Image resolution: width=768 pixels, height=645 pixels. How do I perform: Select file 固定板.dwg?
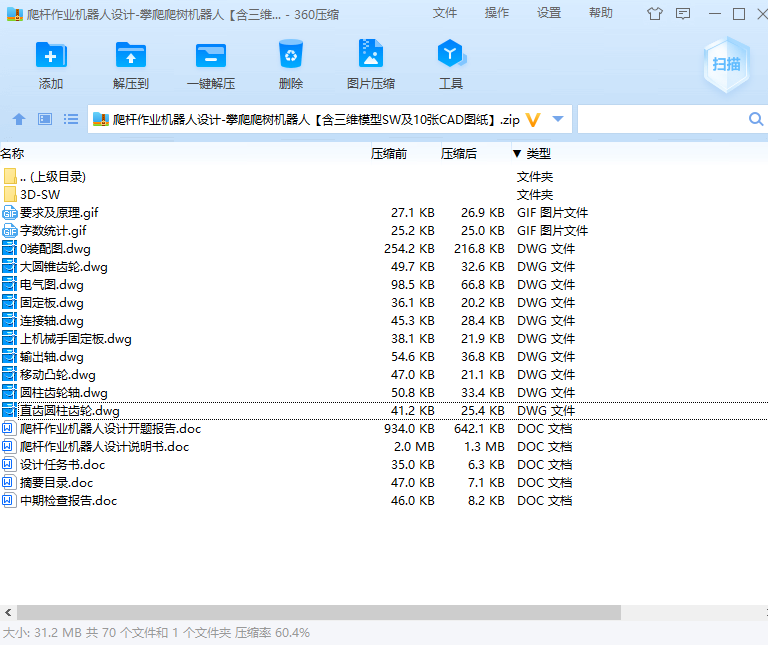51,303
